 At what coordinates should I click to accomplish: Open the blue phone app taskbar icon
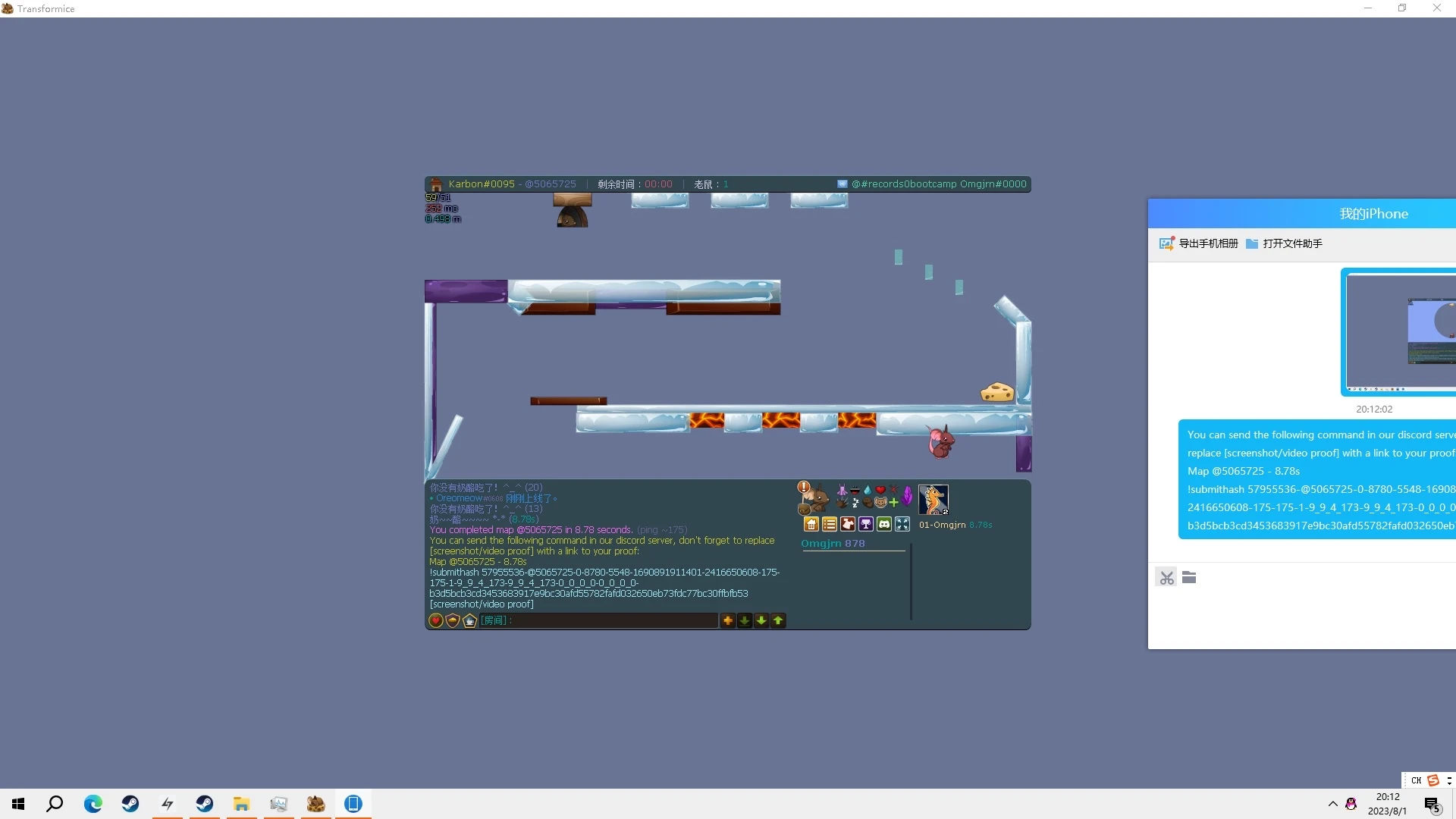(x=353, y=804)
